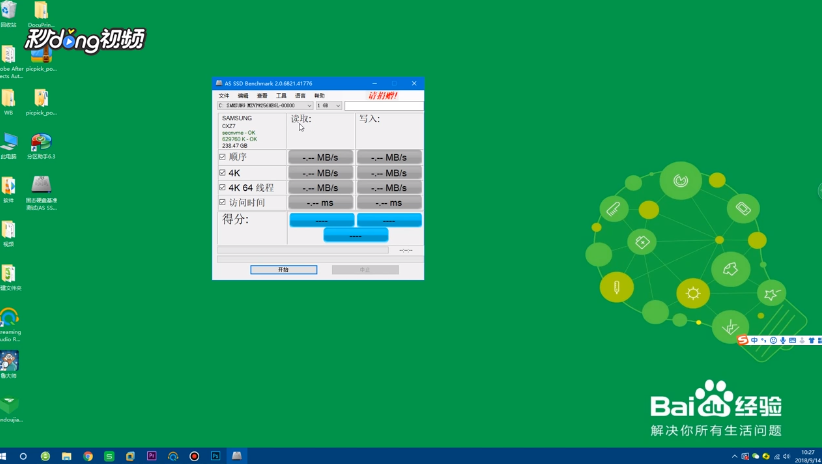This screenshot has height=464, width=822.
Task: Click the 238.47 GB drive capacity text
Action: click(x=235, y=146)
